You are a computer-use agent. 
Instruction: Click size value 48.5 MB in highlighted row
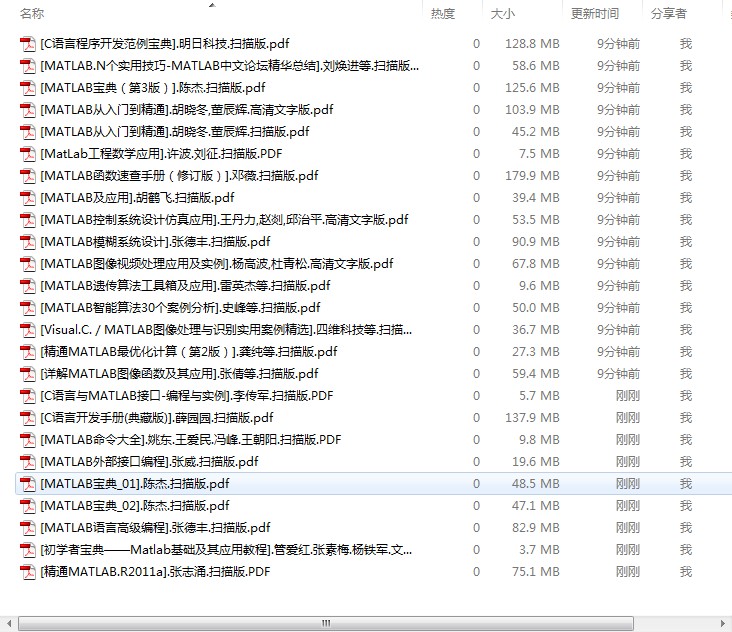pyautogui.click(x=535, y=484)
